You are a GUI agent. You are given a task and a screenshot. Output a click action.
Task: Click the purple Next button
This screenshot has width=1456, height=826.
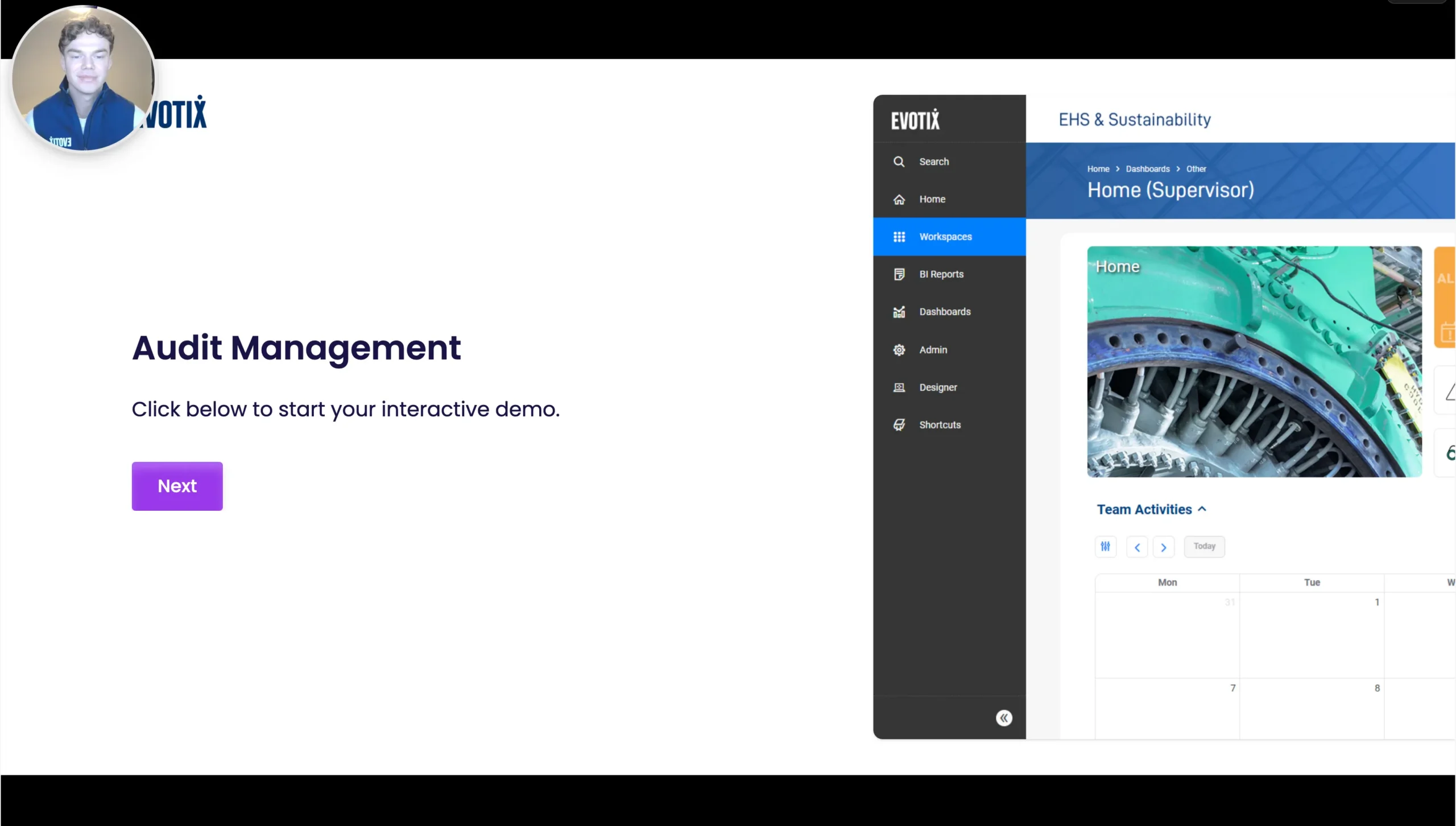point(177,486)
